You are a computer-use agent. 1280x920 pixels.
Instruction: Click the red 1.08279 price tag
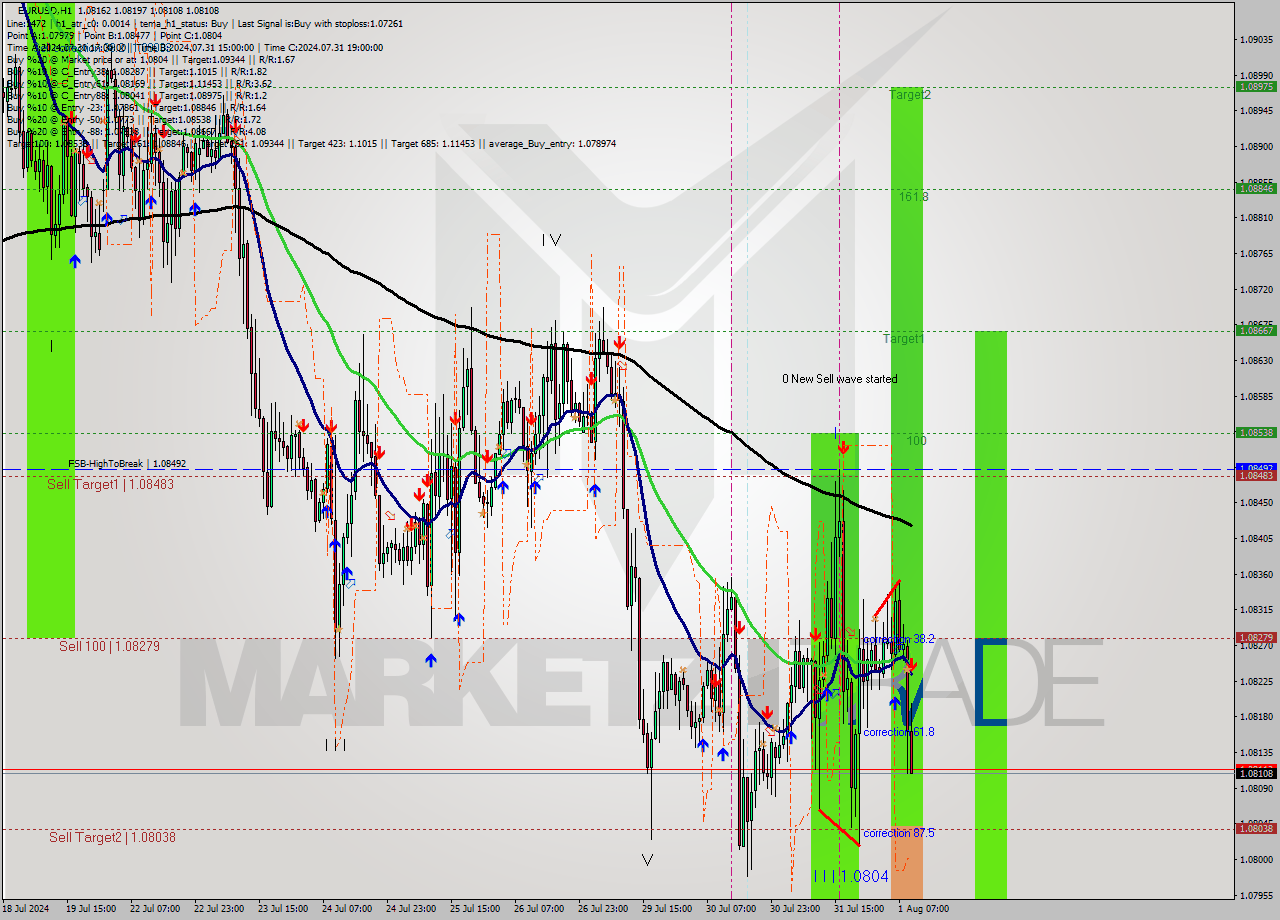pyautogui.click(x=1256, y=637)
